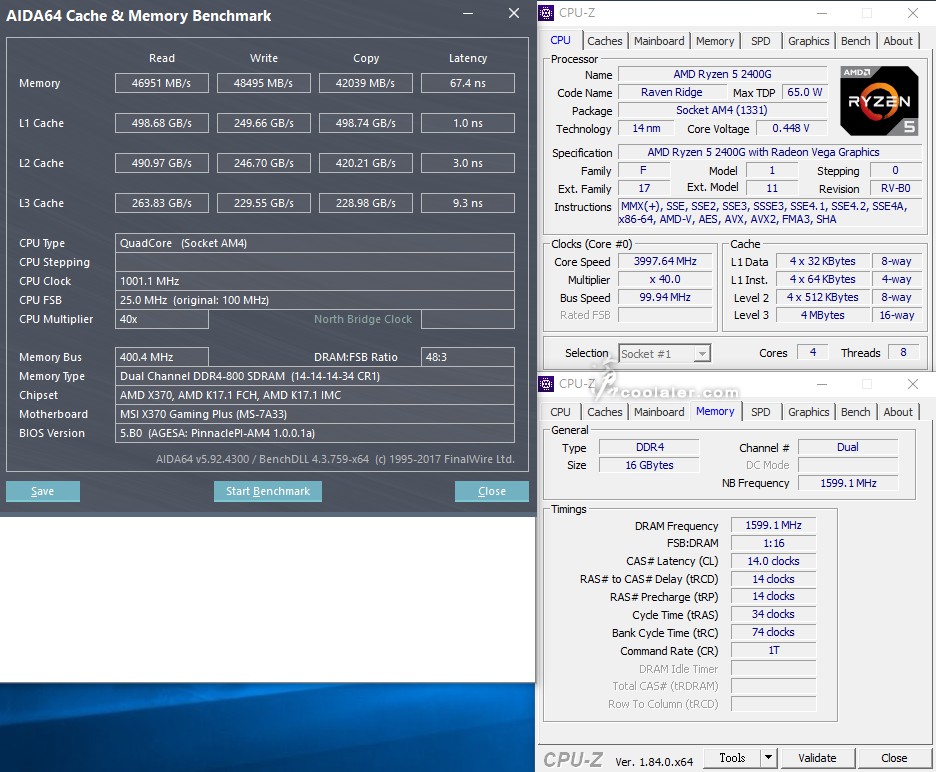
Task: Click the Close button in CPU-Z
Action: coord(894,758)
